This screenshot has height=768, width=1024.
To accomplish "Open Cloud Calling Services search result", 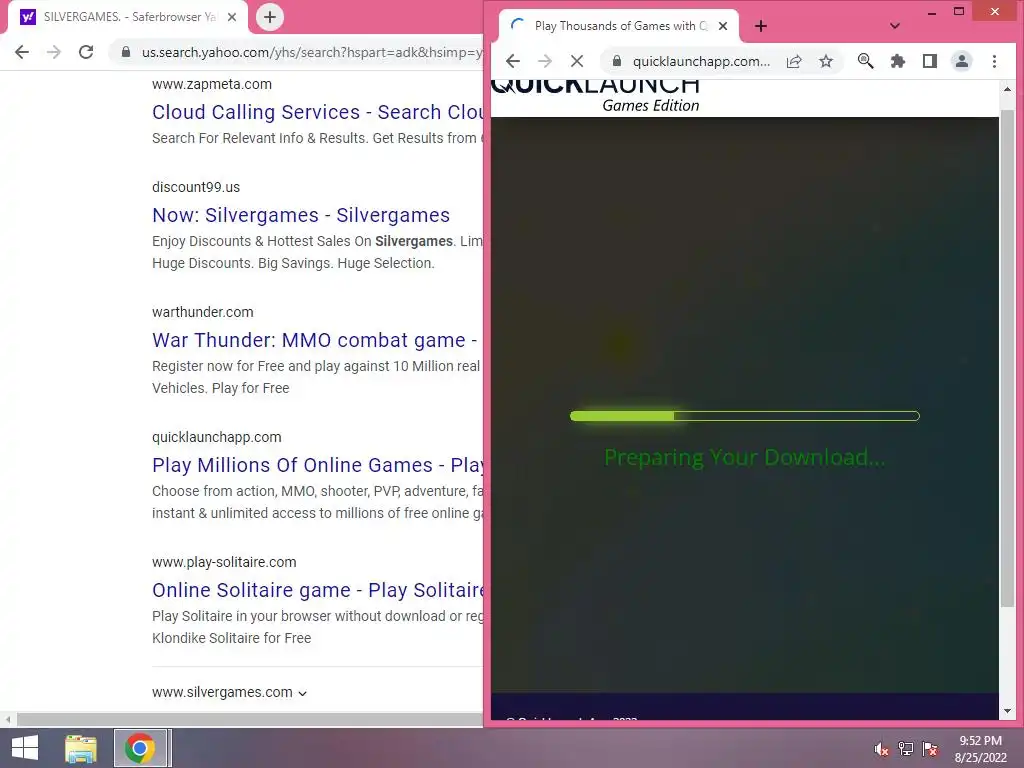I will coord(317,112).
